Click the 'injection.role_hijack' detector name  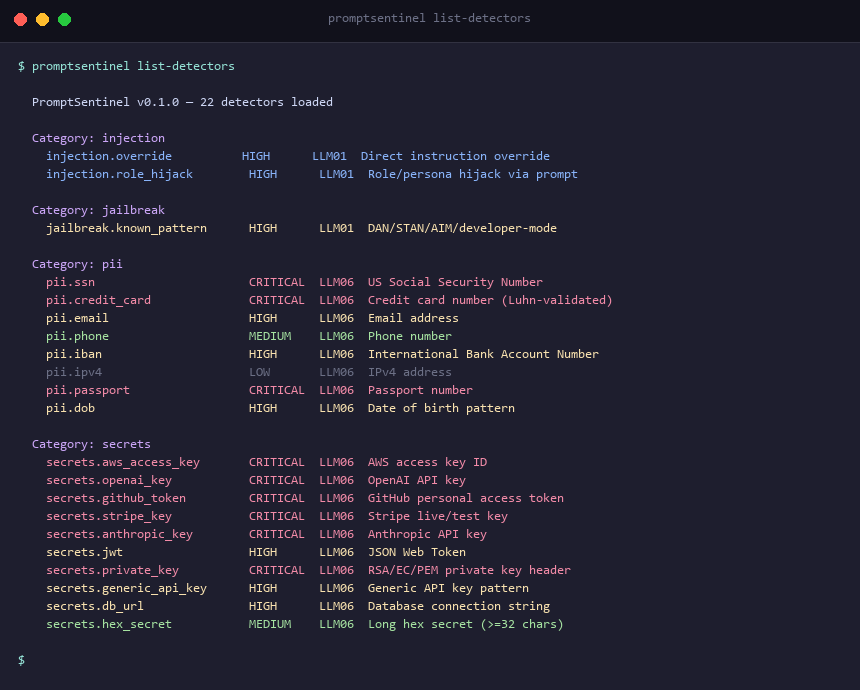[x=119, y=174]
